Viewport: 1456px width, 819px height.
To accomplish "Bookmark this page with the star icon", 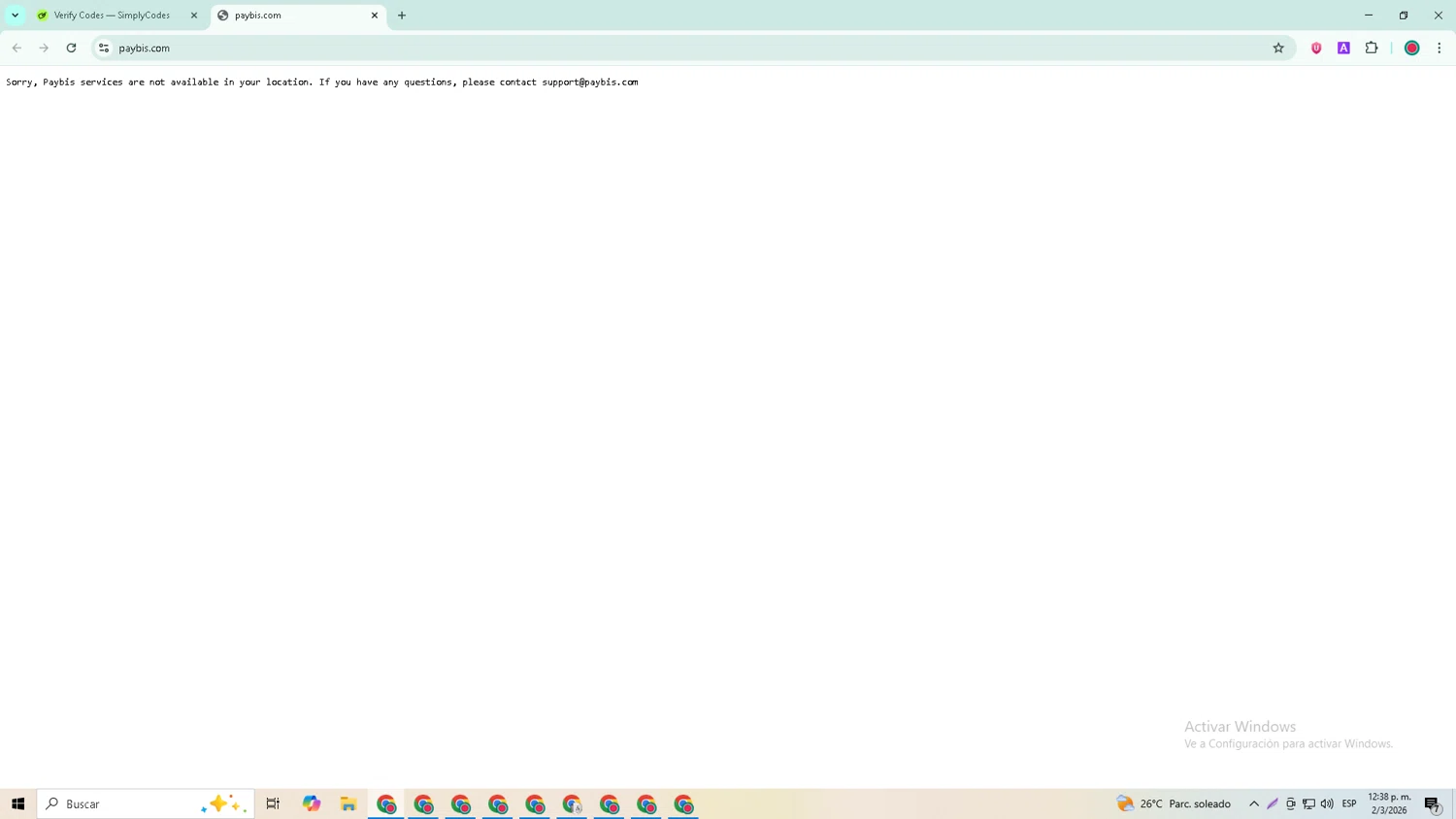I will point(1278,48).
